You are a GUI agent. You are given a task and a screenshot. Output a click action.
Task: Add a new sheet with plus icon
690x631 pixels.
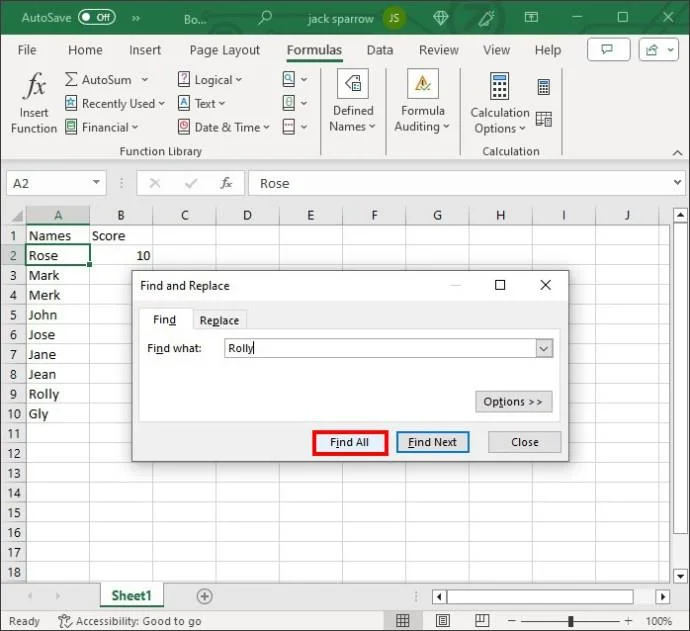(x=204, y=596)
